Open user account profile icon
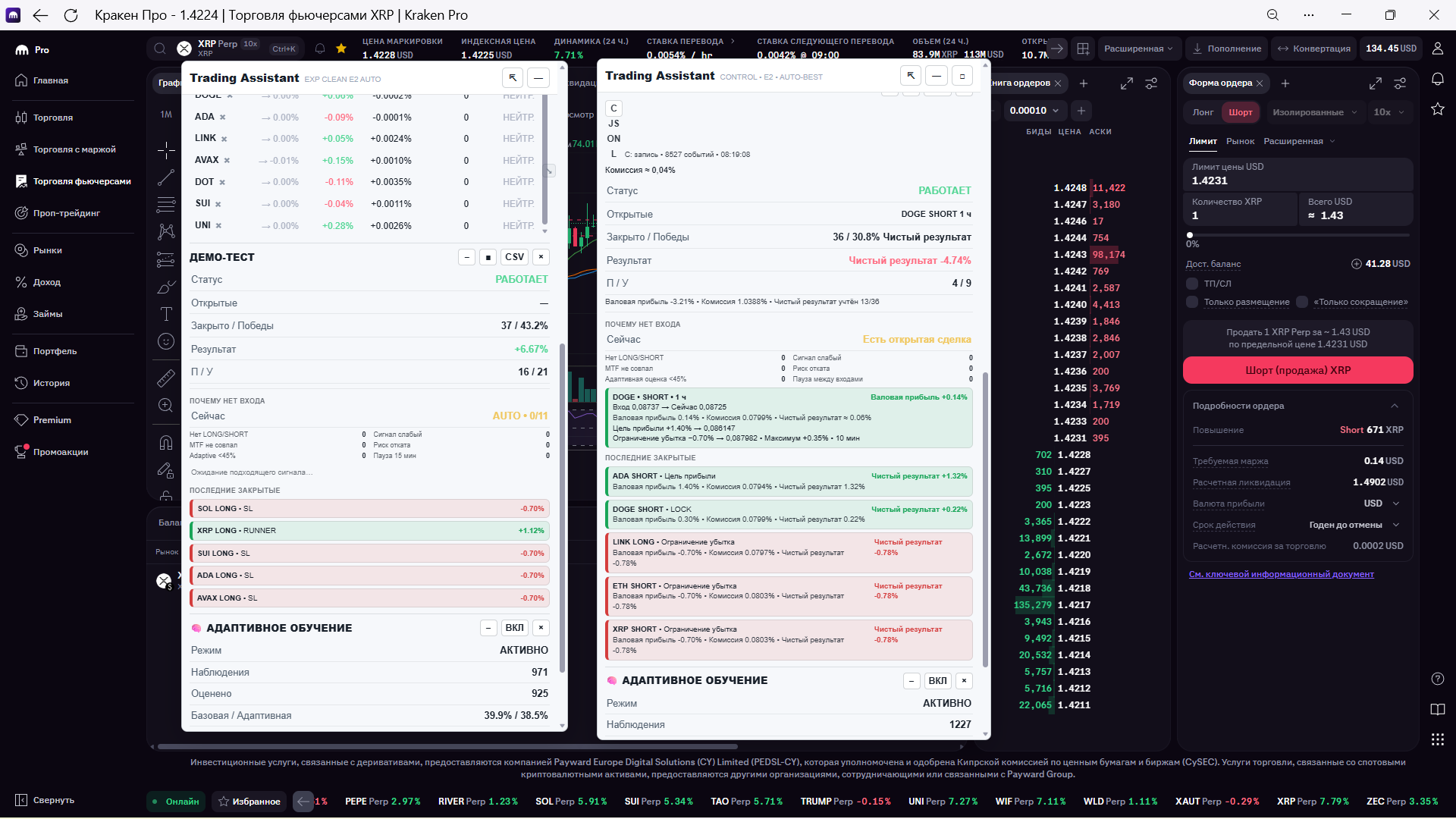Image resolution: width=1456 pixels, height=819 pixels. pyautogui.click(x=1437, y=49)
